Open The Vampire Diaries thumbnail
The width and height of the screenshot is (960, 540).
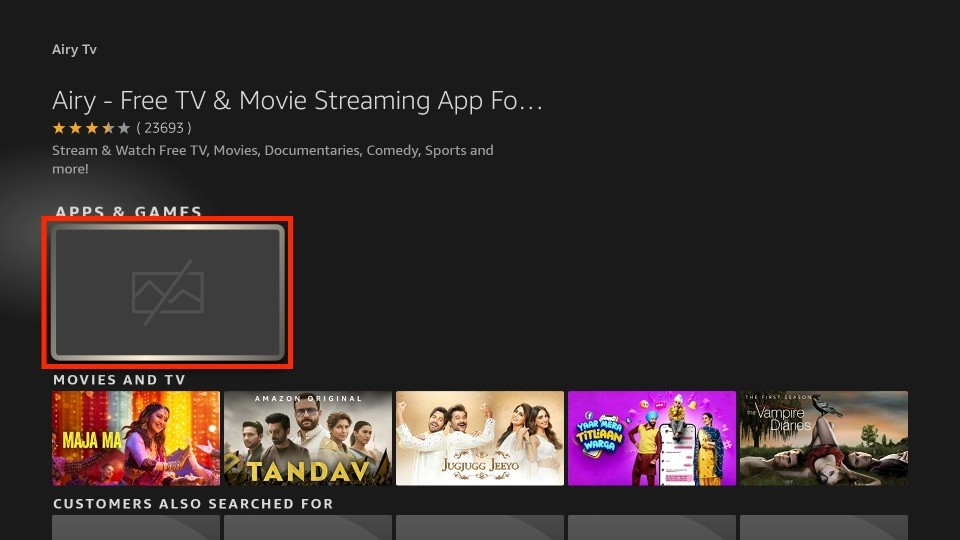(824, 438)
